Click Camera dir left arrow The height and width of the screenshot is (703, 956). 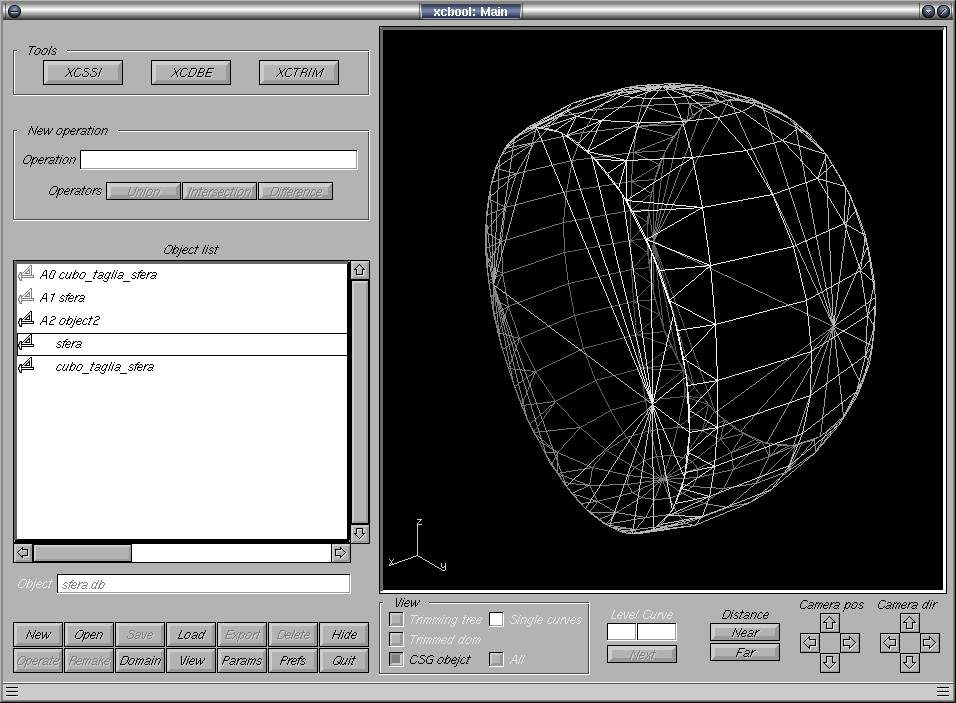(x=889, y=643)
